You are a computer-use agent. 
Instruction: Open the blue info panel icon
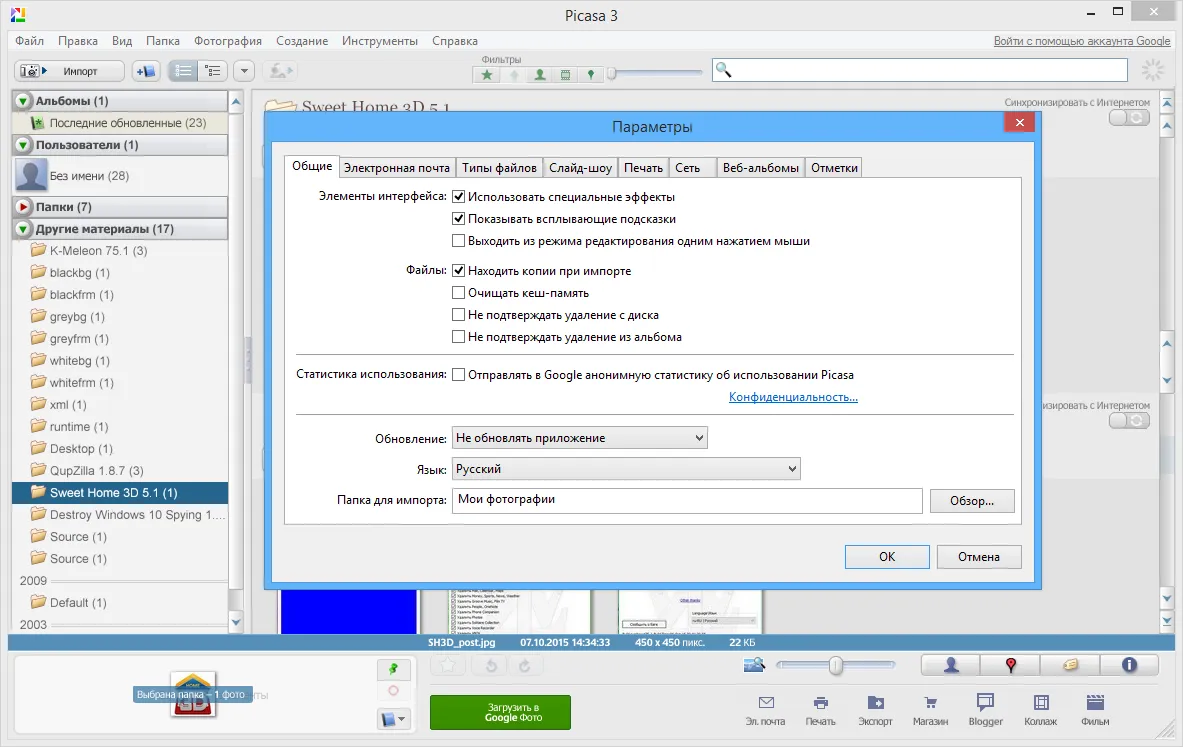click(1129, 665)
